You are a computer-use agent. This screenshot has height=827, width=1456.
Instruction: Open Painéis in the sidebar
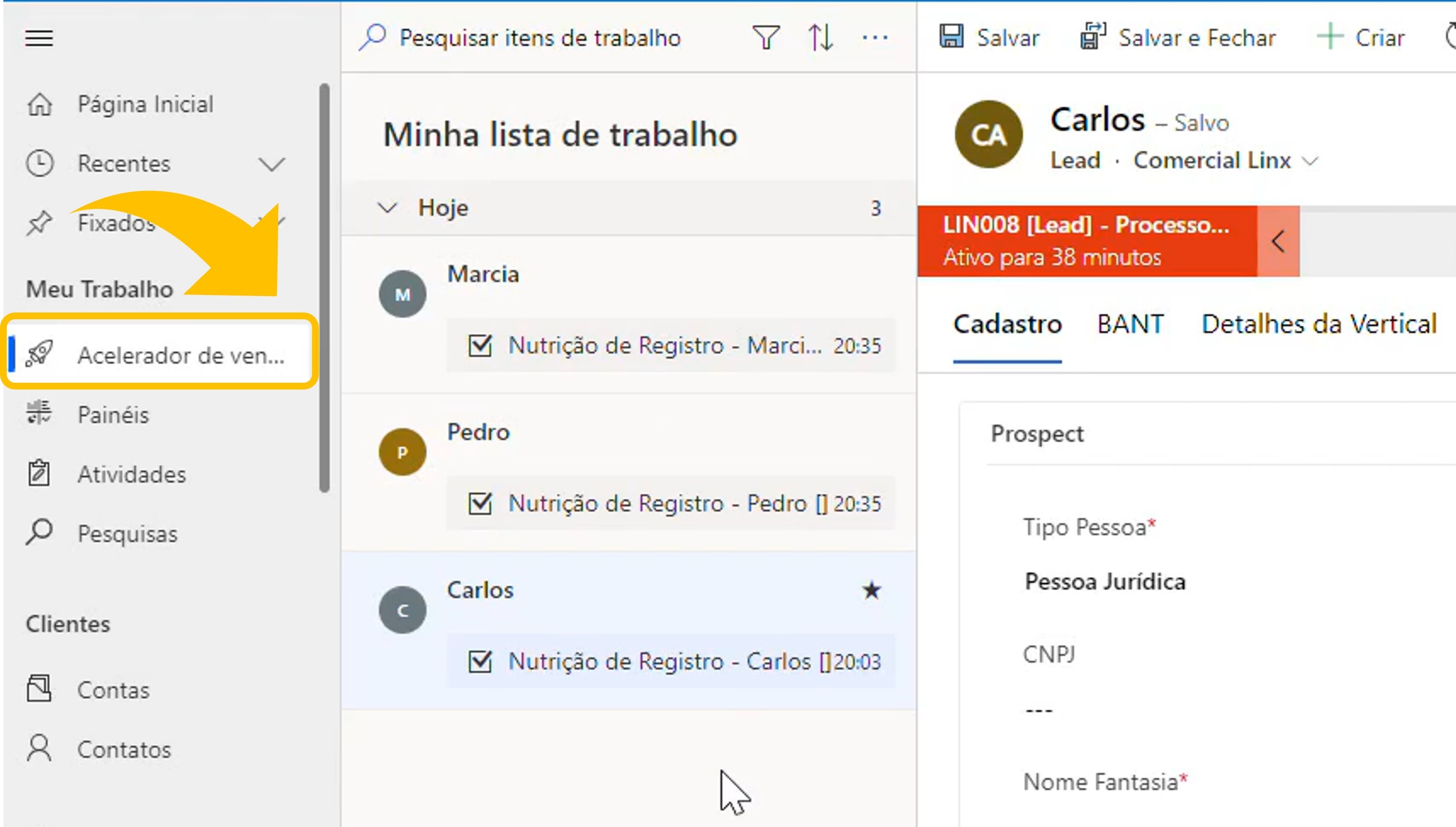[x=113, y=415]
